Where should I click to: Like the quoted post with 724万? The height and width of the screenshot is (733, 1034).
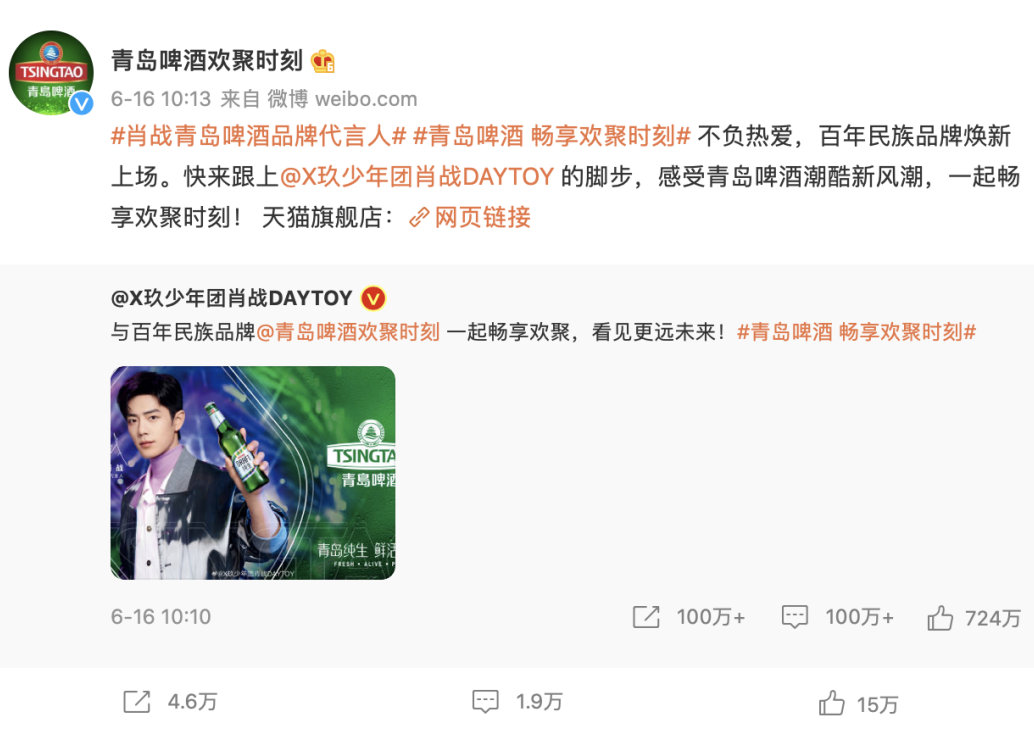[x=974, y=618]
